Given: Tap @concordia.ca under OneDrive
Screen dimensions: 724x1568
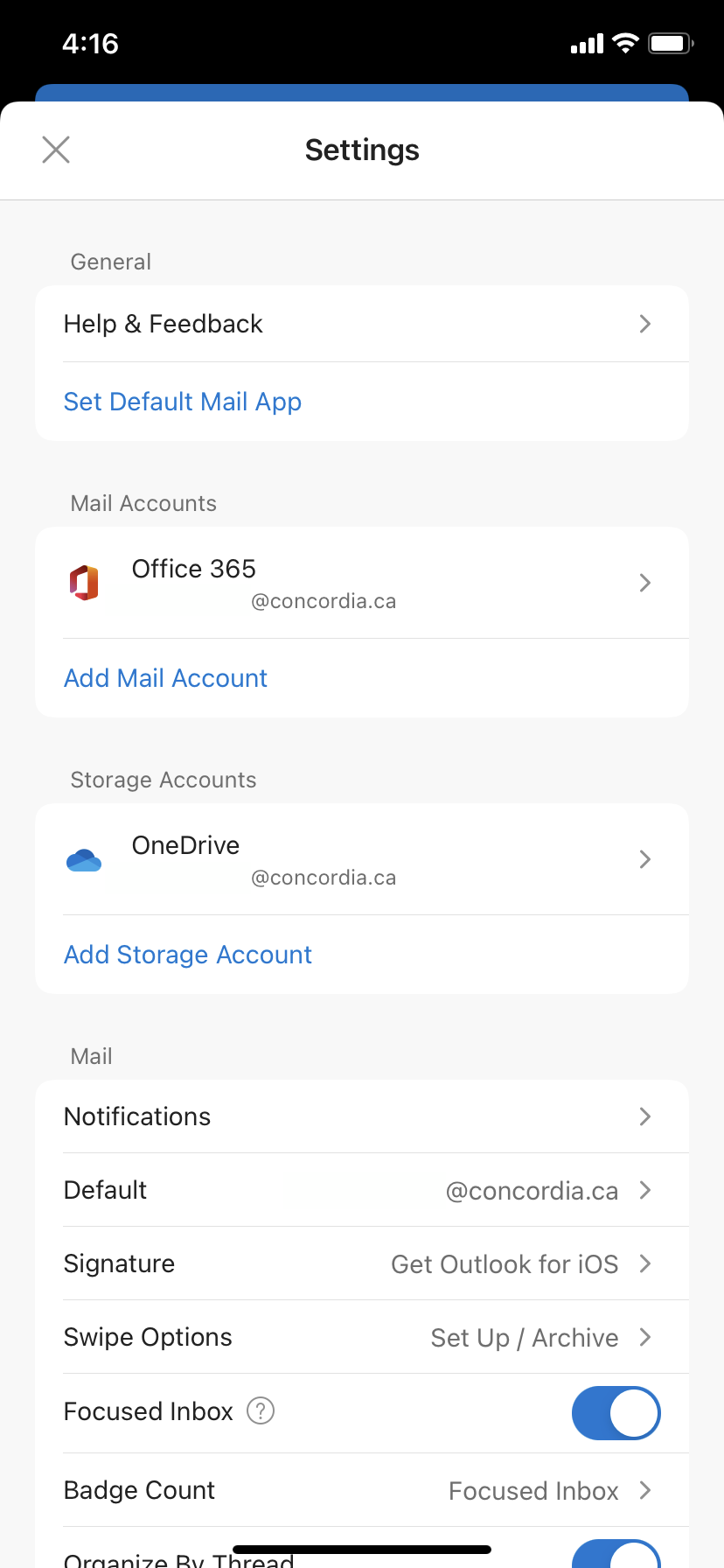Looking at the screenshot, I should [324, 878].
